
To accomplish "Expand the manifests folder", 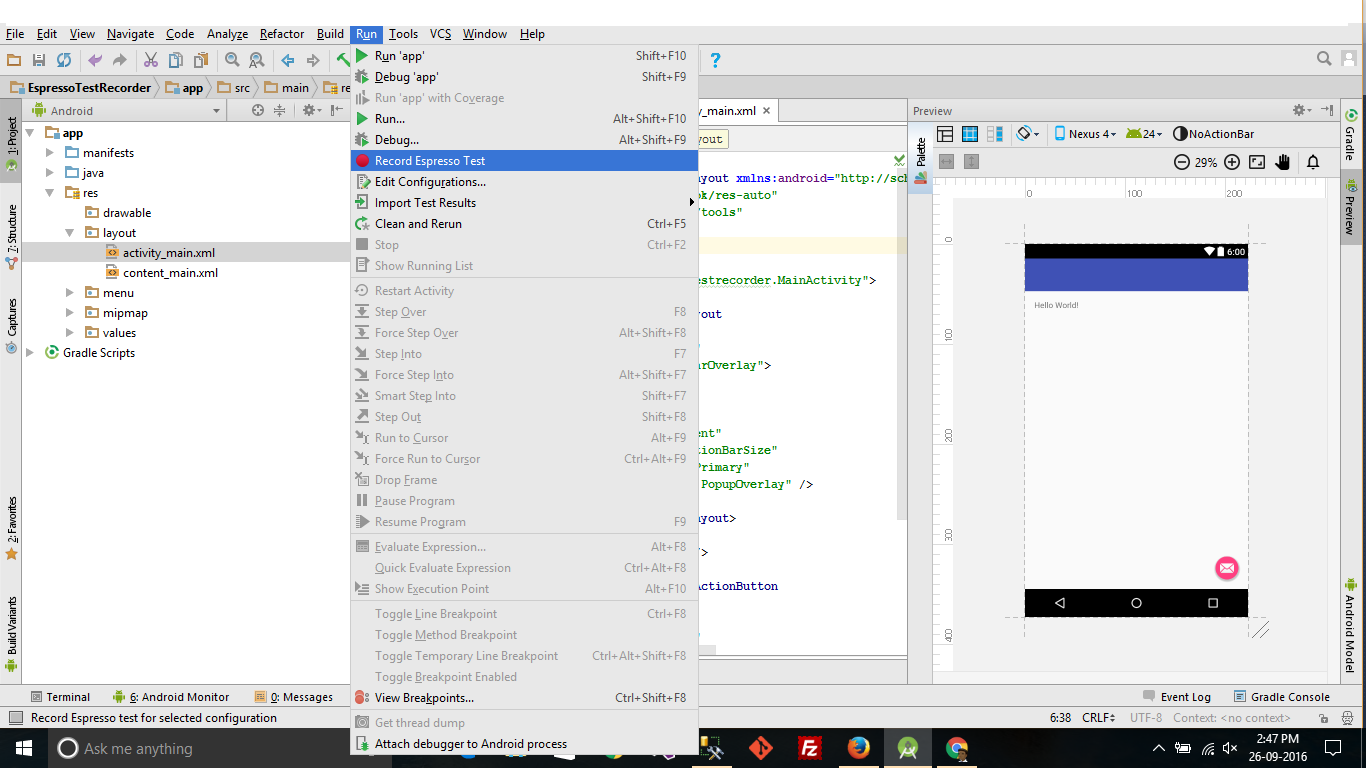I will 50,153.
